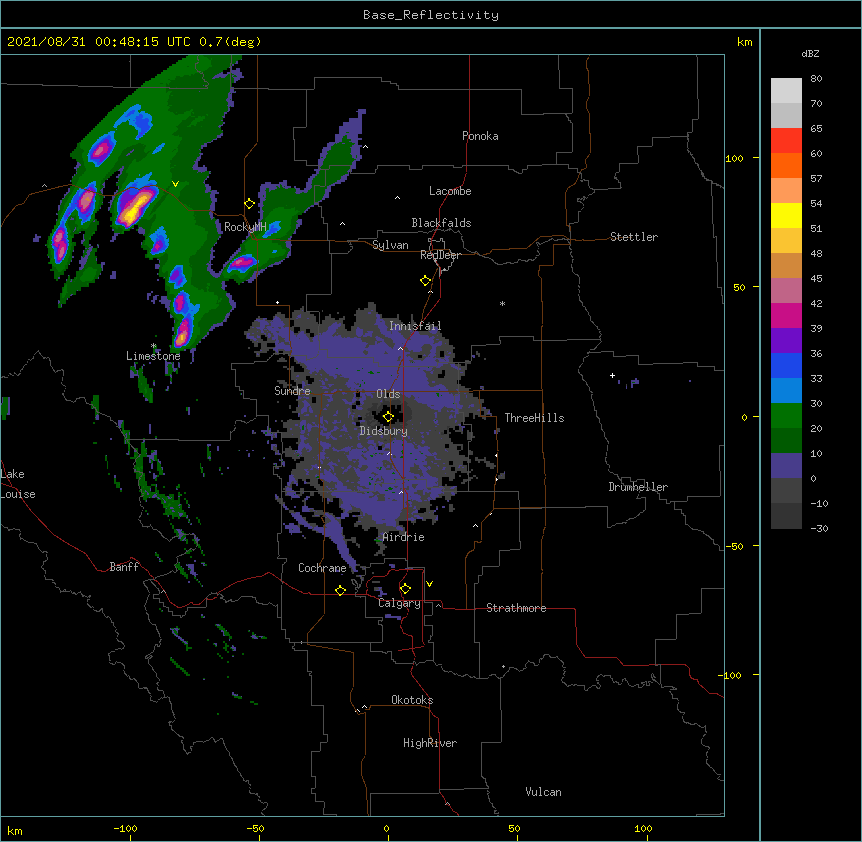Choose the magenta 42 dBZ legend swatch
The width and height of the screenshot is (862, 842).
786,315
